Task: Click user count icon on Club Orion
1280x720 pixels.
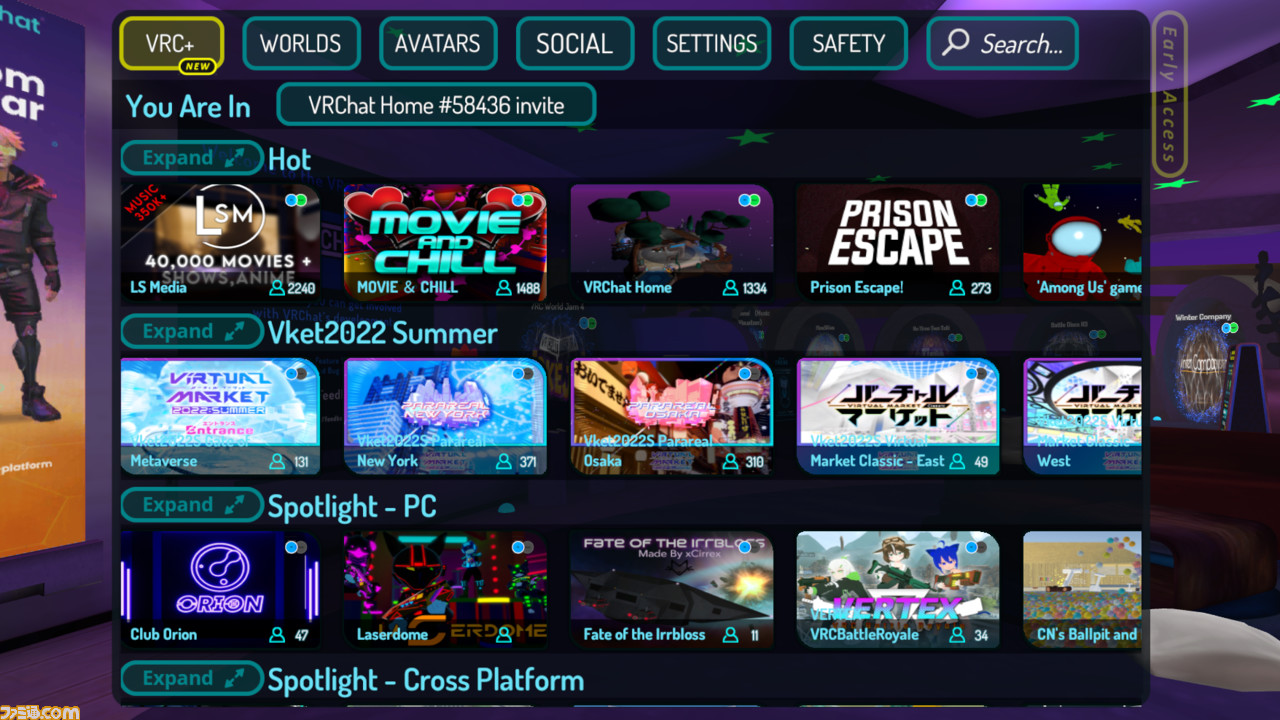Action: tap(277, 635)
